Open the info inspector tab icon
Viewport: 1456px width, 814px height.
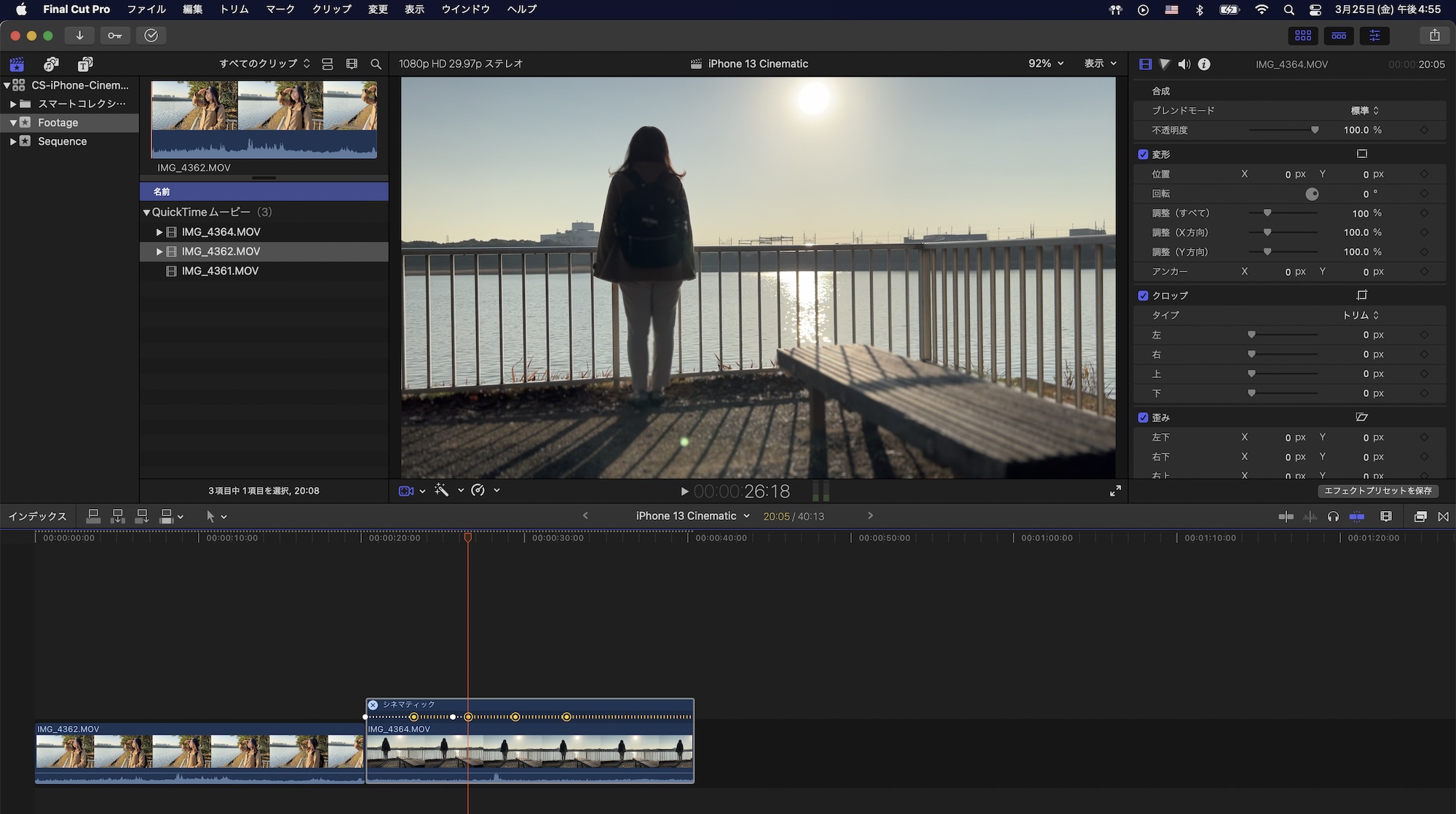click(x=1204, y=64)
